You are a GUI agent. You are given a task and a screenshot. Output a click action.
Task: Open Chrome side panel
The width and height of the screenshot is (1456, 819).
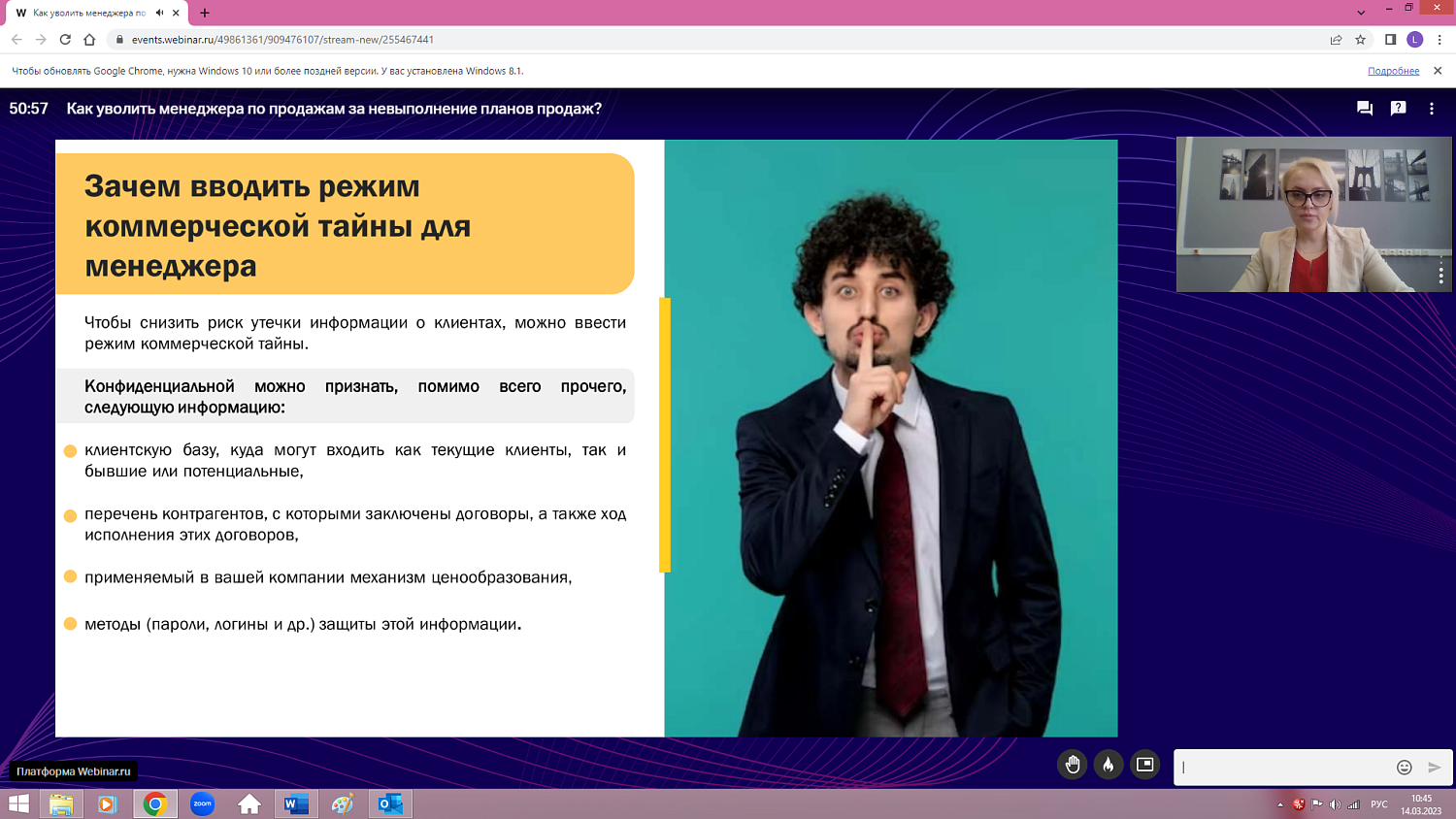[1390, 40]
